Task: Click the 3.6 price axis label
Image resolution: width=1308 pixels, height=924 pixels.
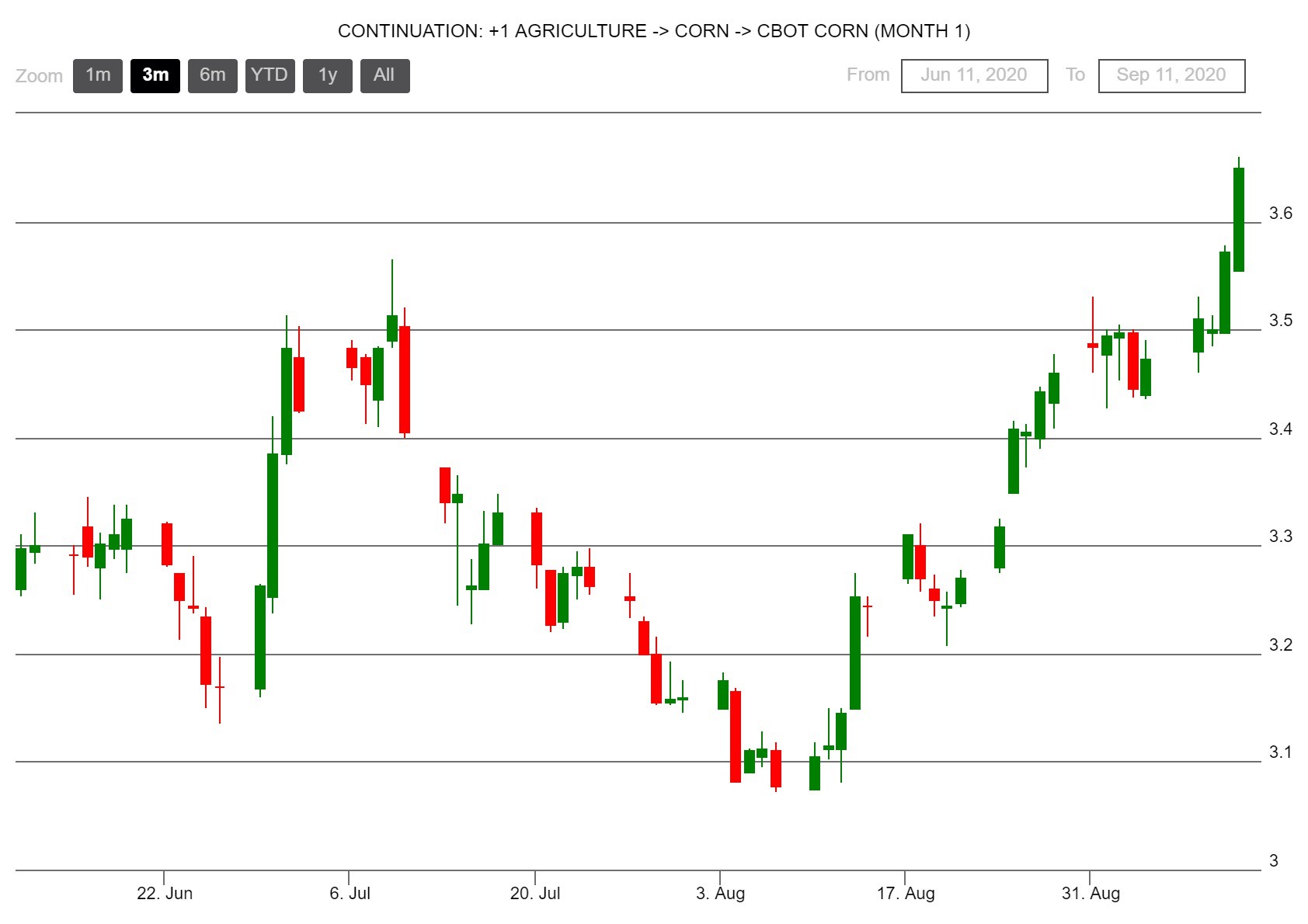Action: coord(1281,214)
